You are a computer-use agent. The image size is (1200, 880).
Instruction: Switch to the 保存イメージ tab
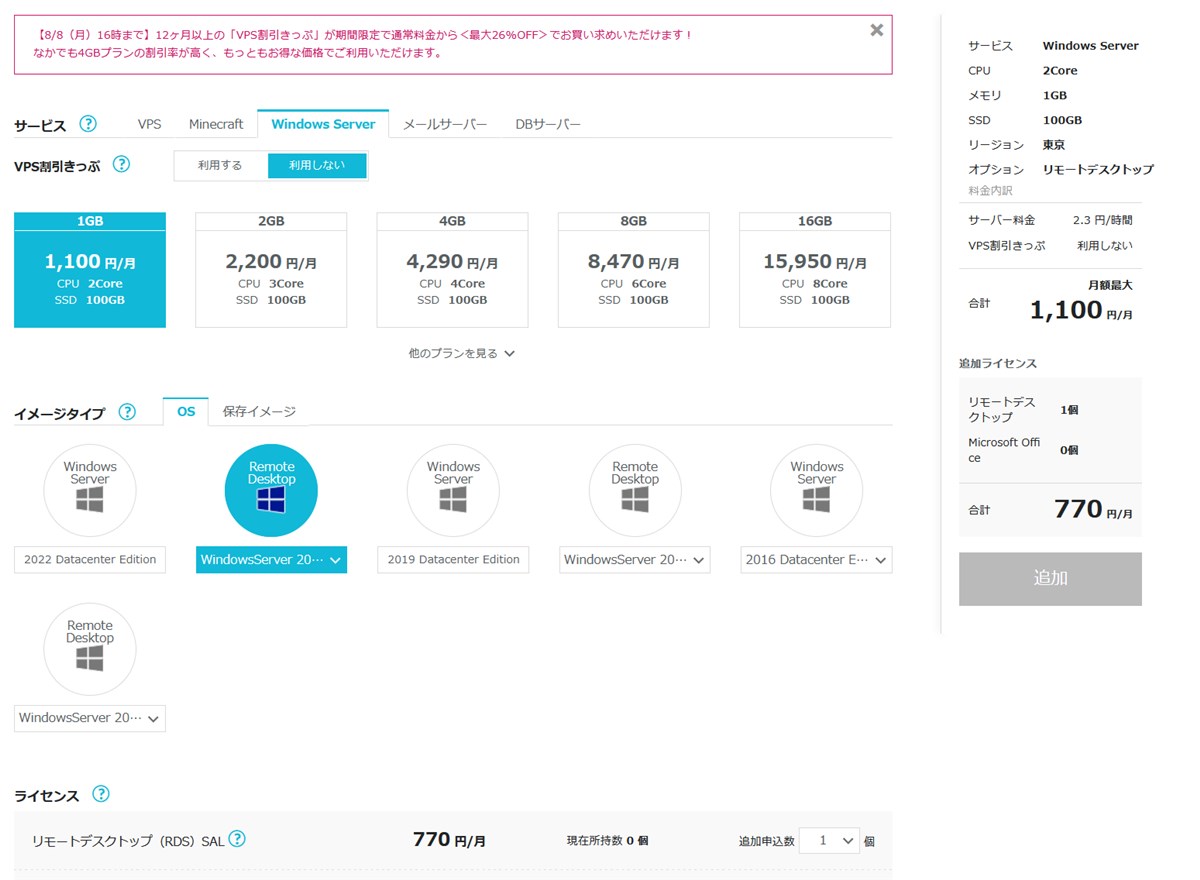pos(259,411)
